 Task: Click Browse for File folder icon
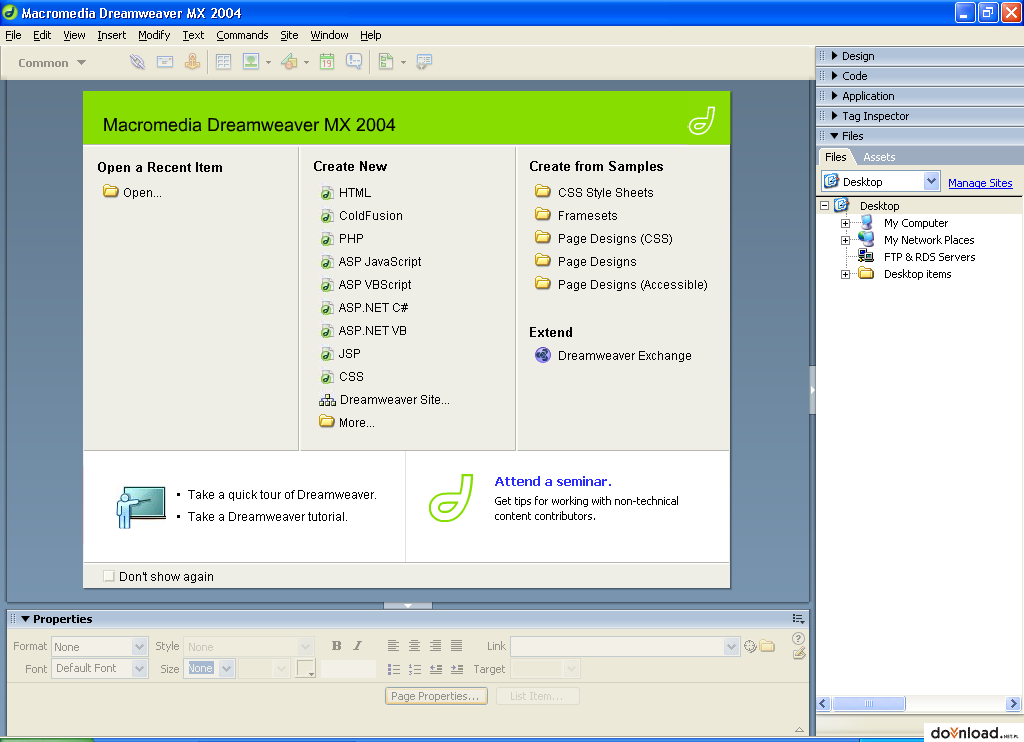(x=767, y=646)
